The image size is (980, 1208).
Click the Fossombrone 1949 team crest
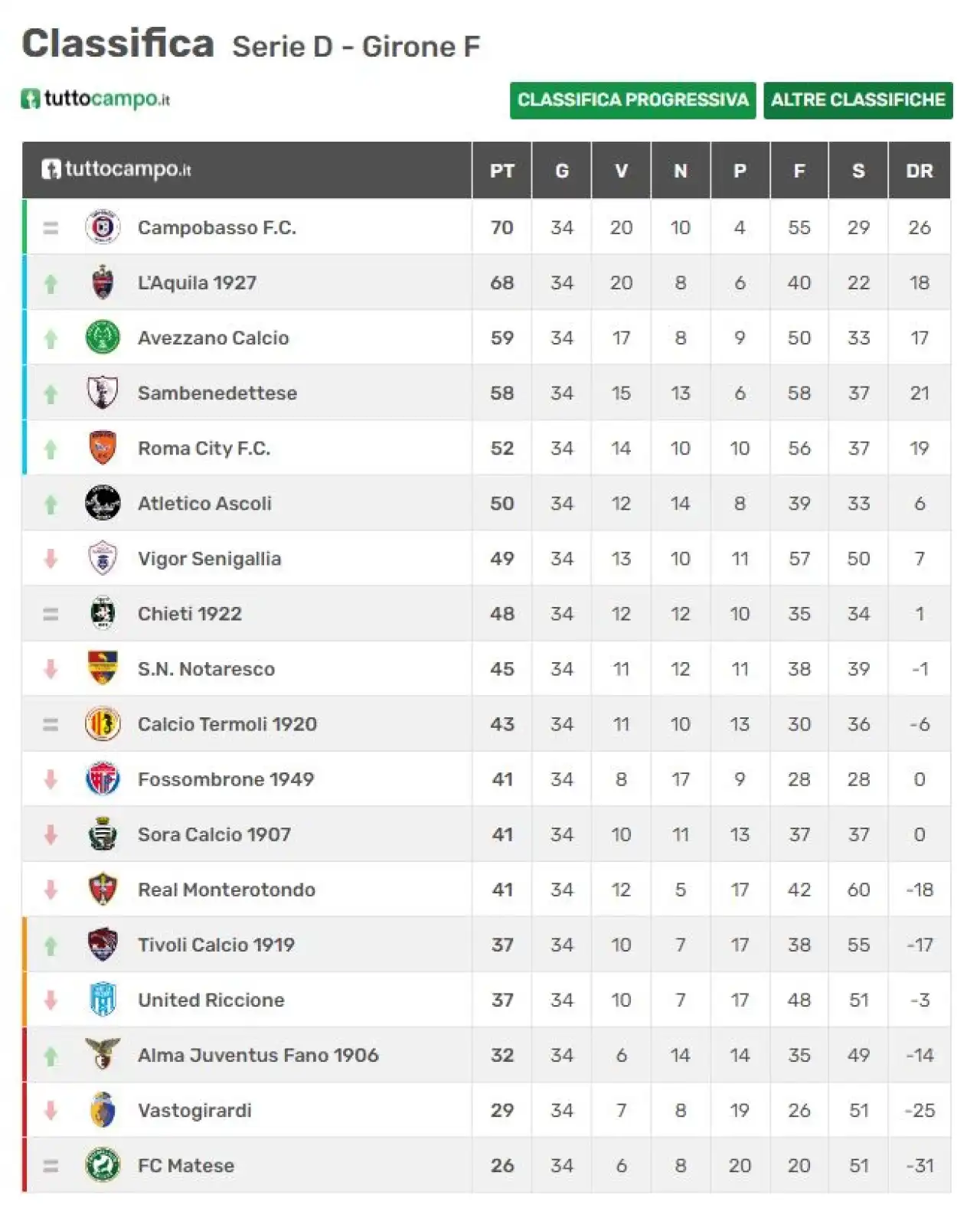(x=103, y=779)
